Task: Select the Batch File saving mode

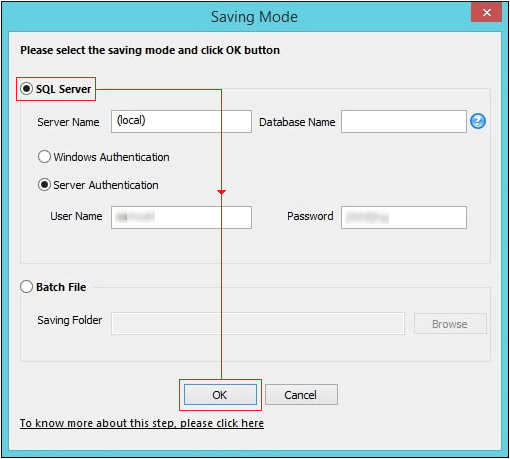Action: [x=26, y=287]
